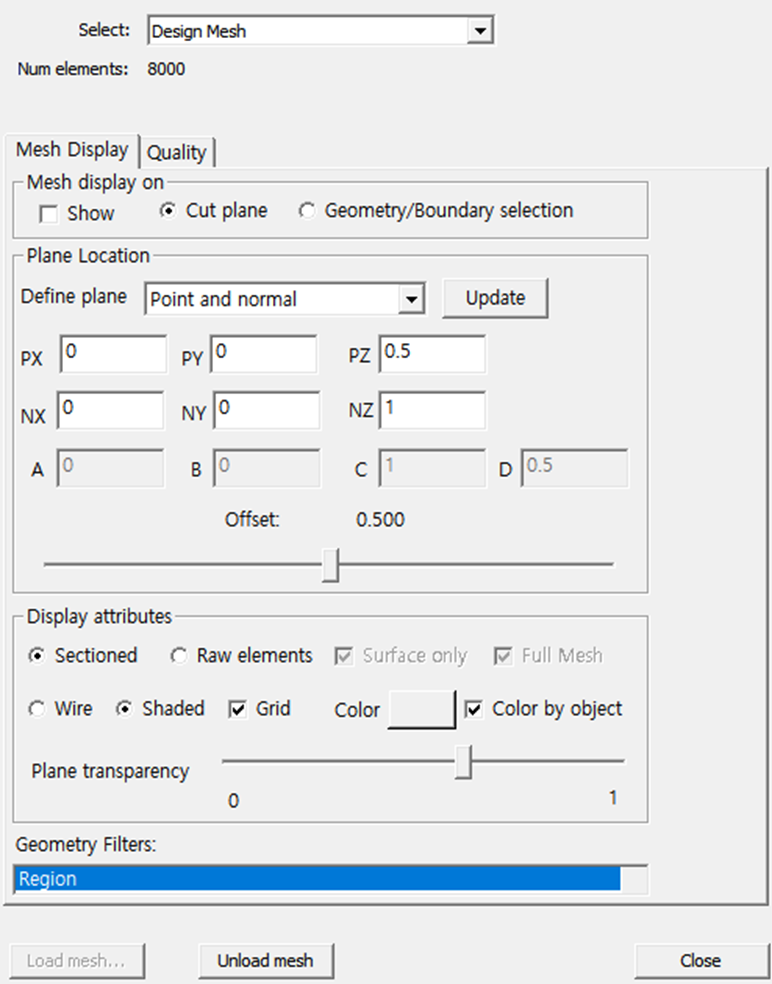Click the Unload mesh button
The width and height of the screenshot is (772, 984).
(266, 961)
